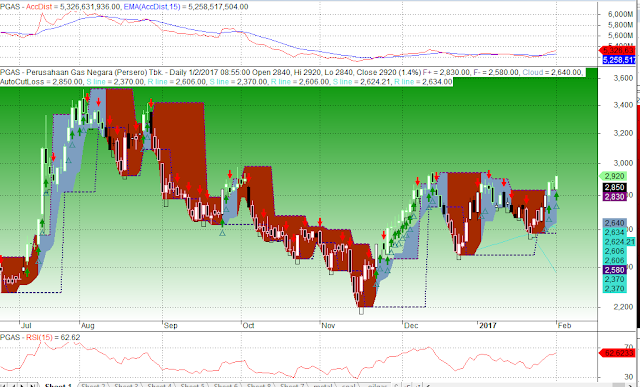This screenshot has width=640, height=387.
Task: Click the red 5,328.63 AccDist axis label
Action: [x=618, y=50]
